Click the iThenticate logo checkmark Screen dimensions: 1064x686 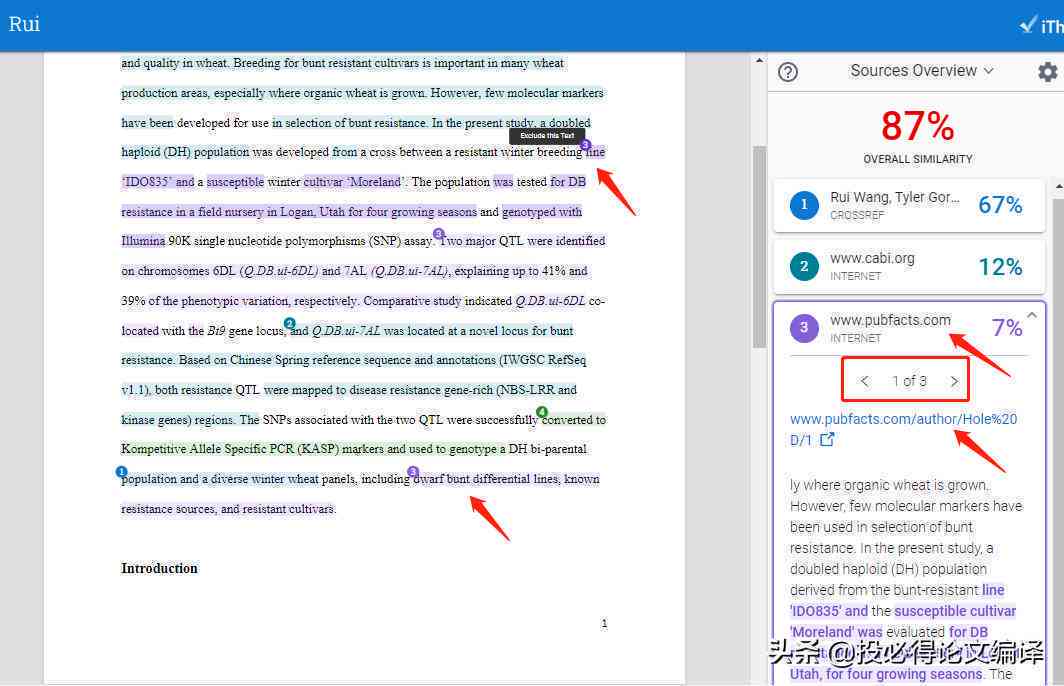(x=1029, y=24)
